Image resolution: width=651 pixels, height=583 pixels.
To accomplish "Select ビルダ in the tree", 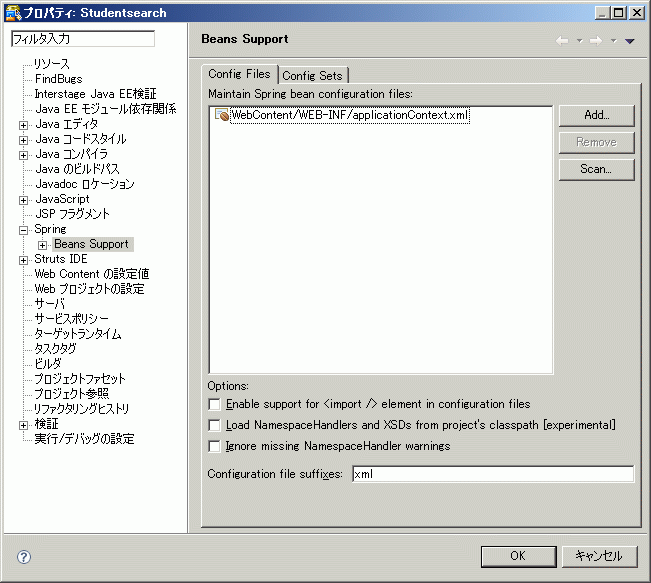I will coord(48,364).
